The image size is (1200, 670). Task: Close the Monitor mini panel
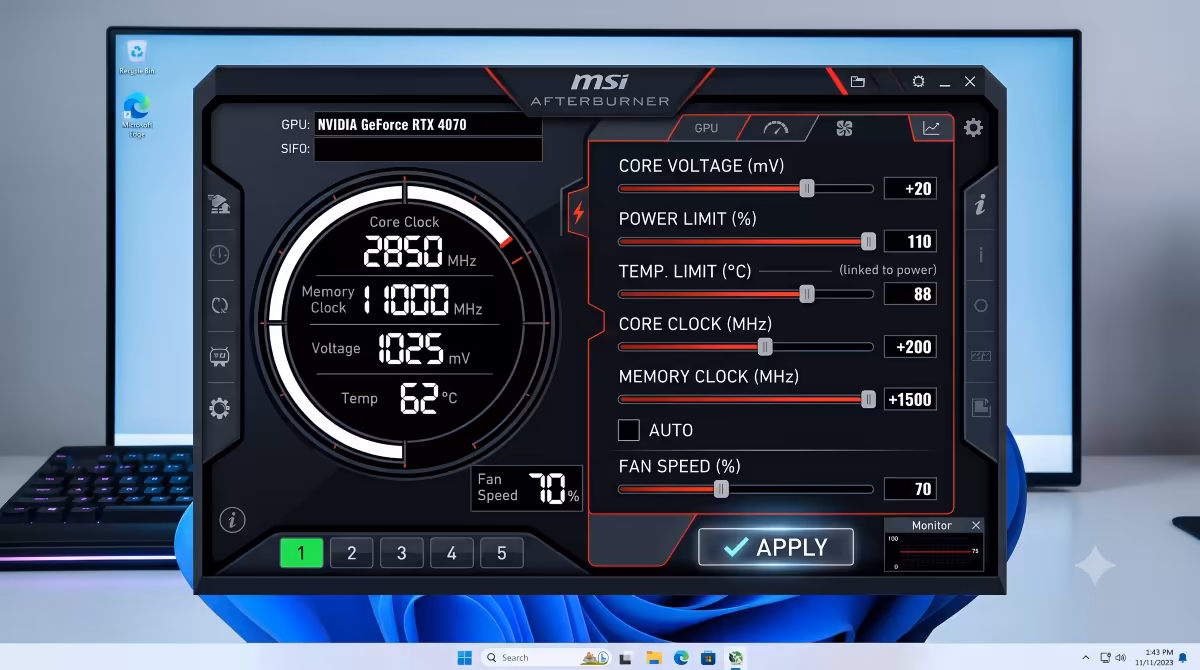click(x=976, y=525)
